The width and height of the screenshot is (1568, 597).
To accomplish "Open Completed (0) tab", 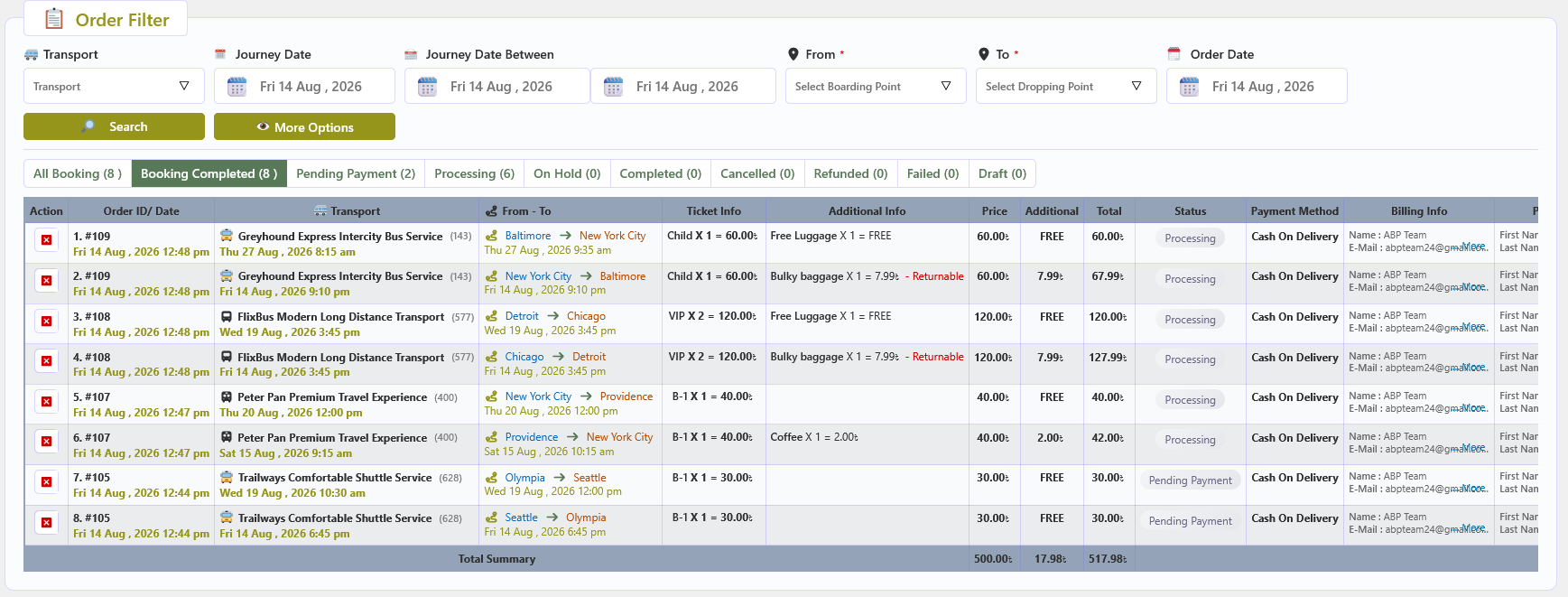I will [x=661, y=173].
